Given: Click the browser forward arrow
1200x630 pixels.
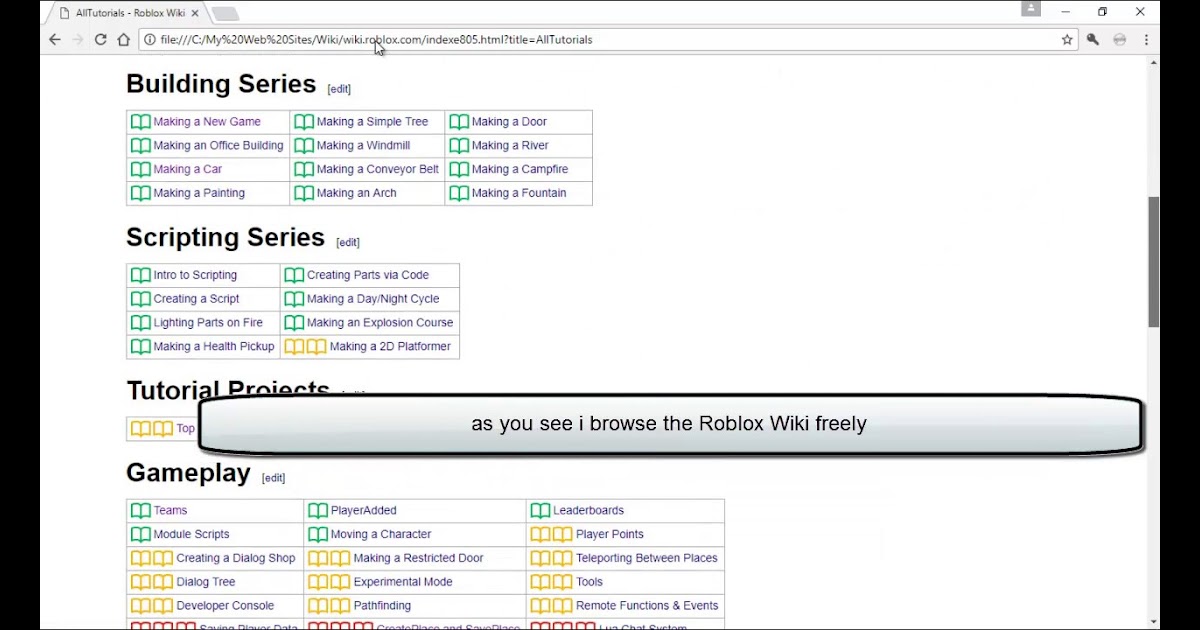Looking at the screenshot, I should click(x=78, y=40).
